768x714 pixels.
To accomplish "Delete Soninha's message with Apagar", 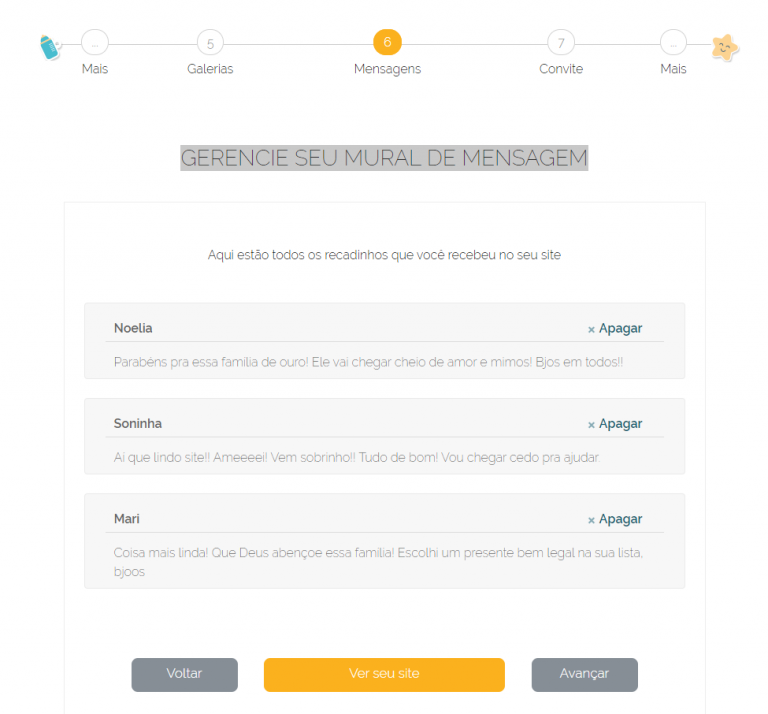I will click(621, 424).
